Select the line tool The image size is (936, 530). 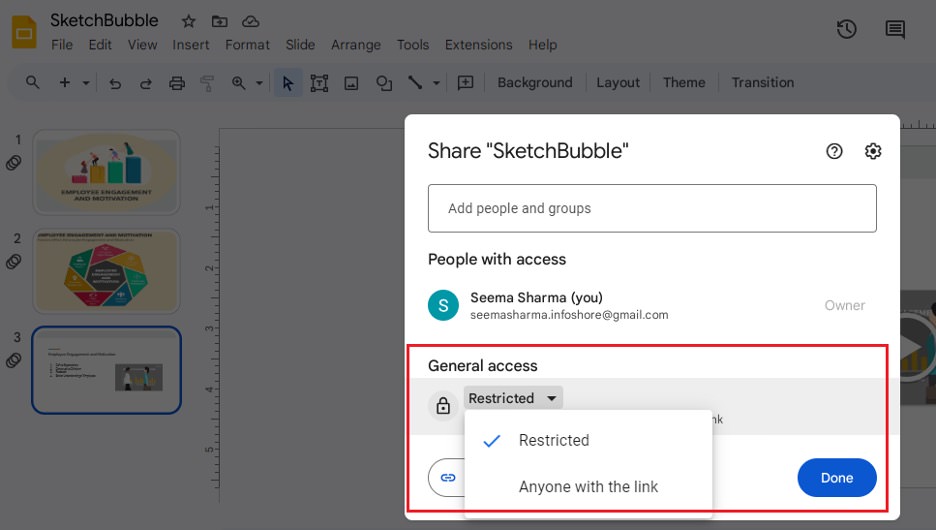pyautogui.click(x=415, y=82)
